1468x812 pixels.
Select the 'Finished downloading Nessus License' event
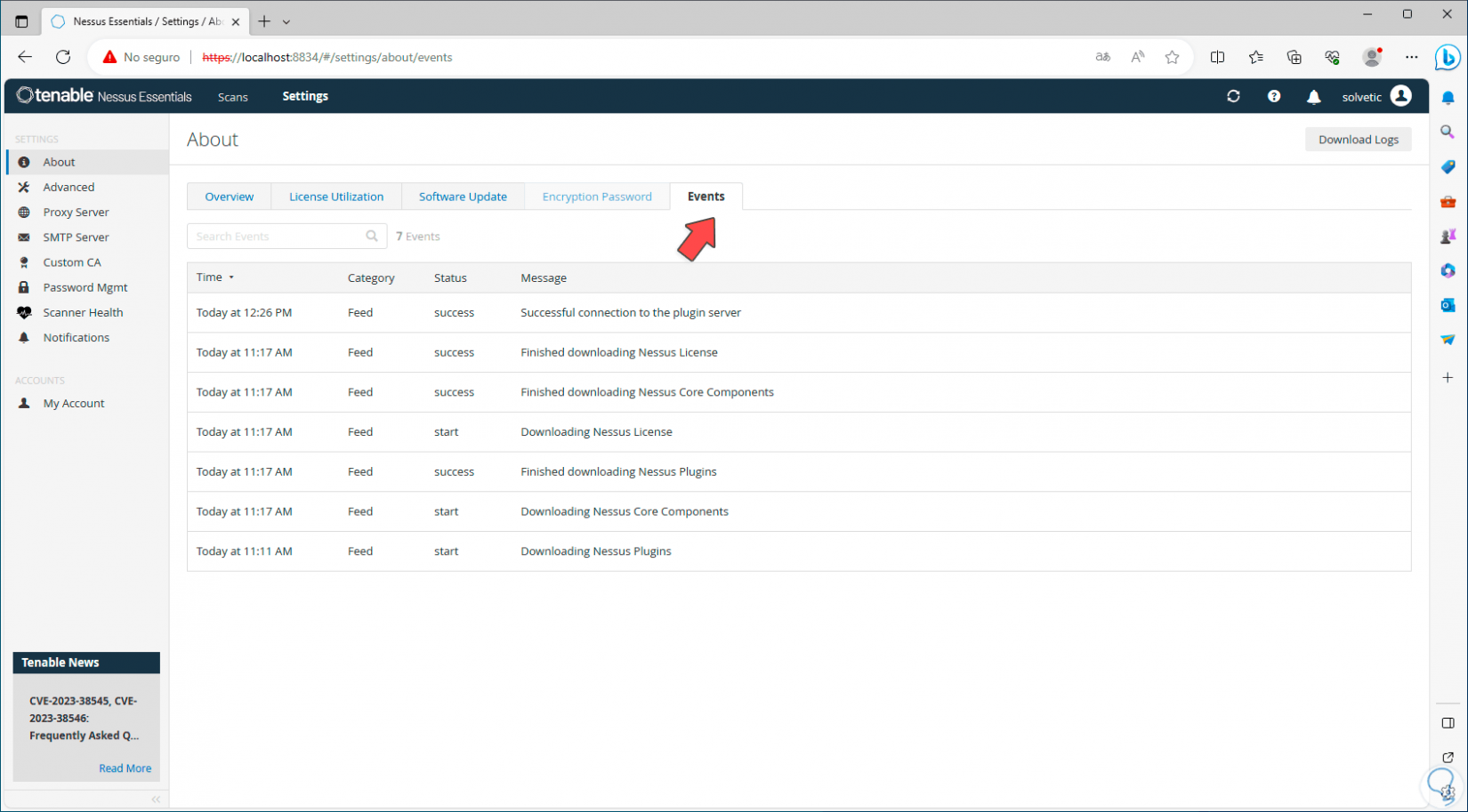(799, 352)
